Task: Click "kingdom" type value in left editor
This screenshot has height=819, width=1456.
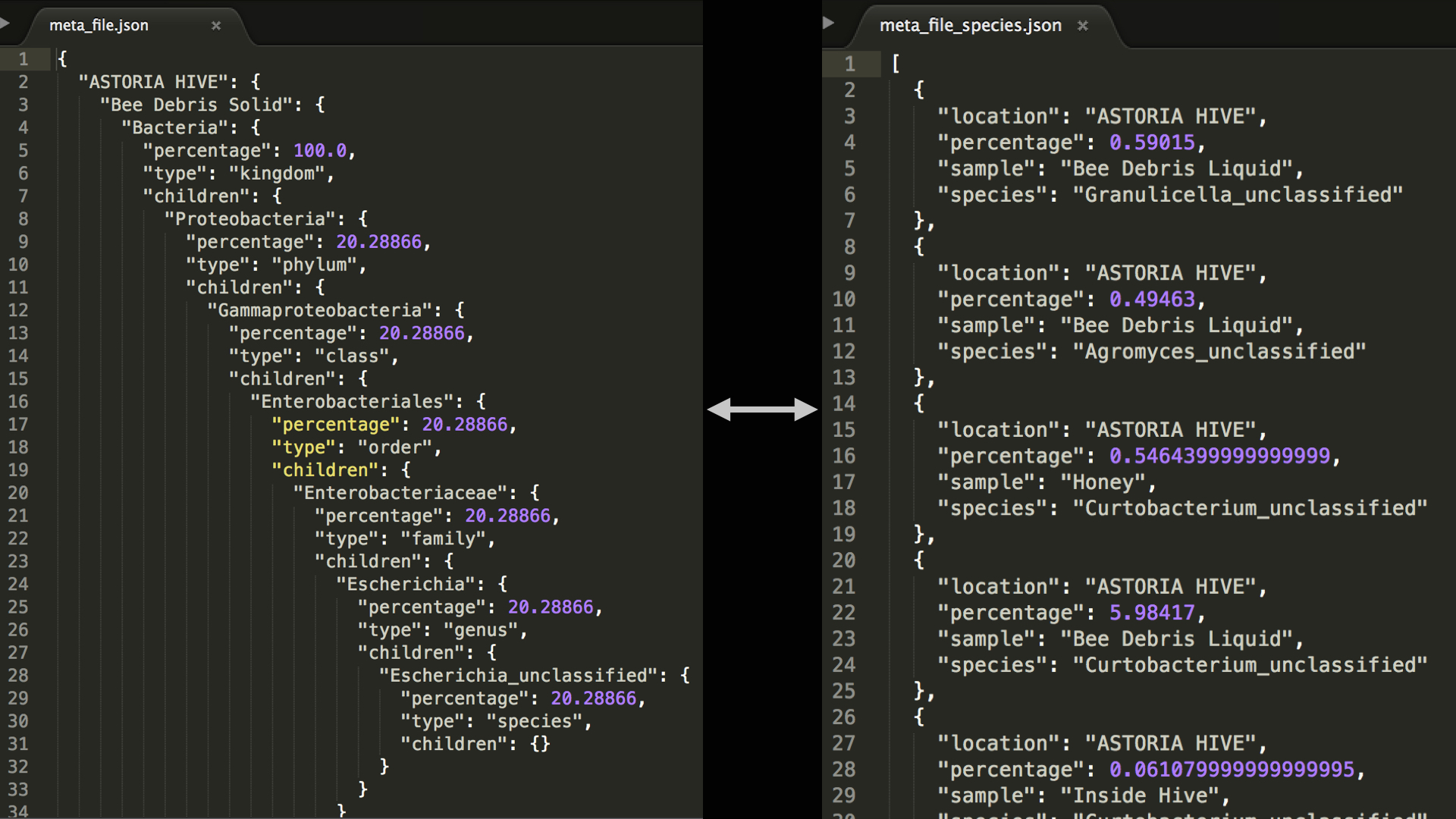Action: [277, 173]
